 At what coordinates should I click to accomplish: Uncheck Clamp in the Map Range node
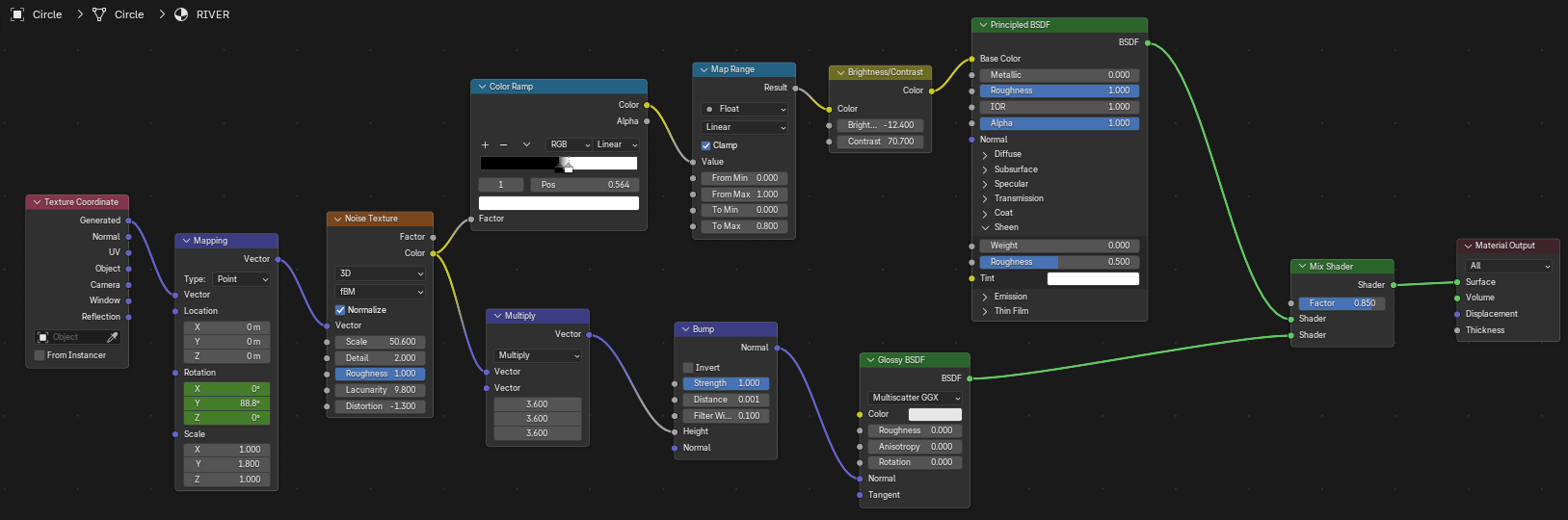point(705,145)
